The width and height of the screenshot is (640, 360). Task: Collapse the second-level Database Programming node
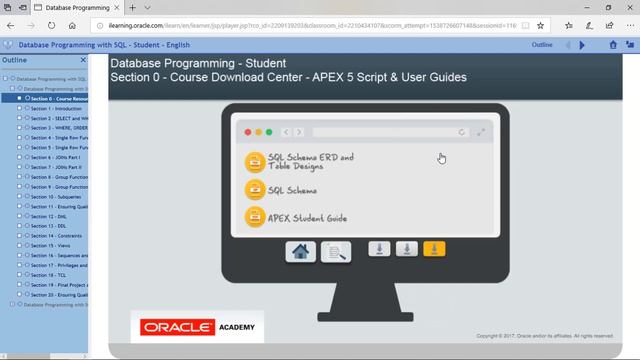tap(12, 88)
